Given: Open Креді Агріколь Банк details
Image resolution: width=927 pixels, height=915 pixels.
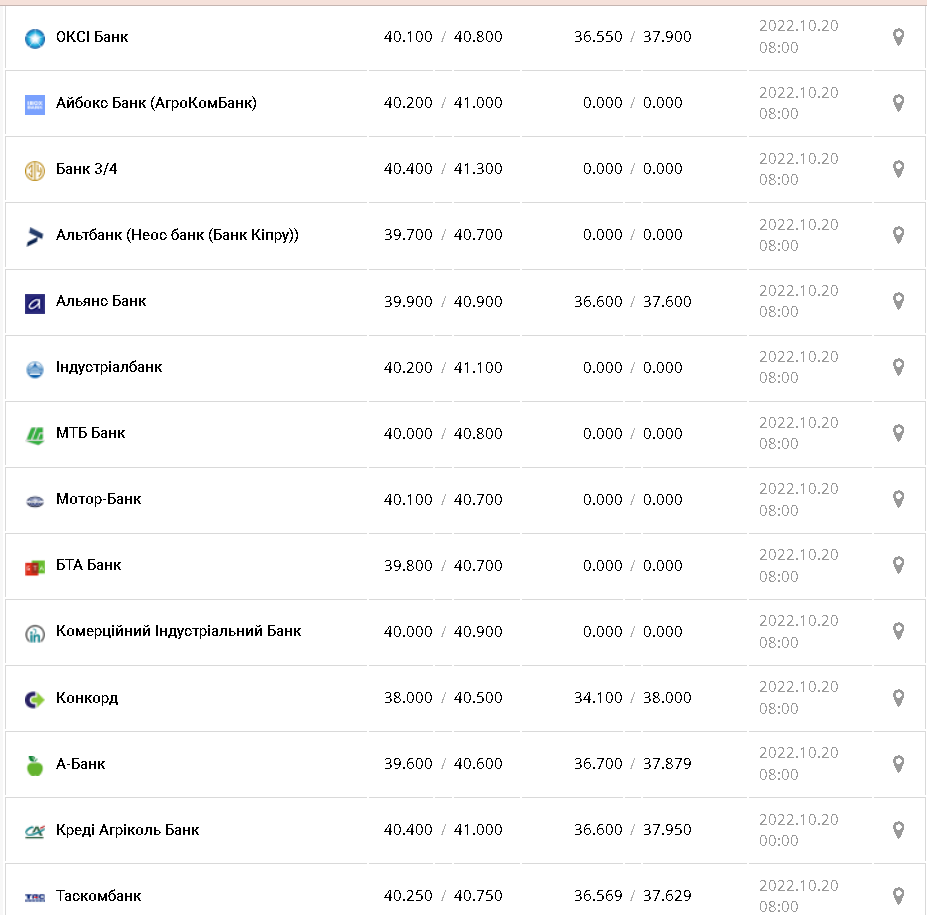Looking at the screenshot, I should click(x=127, y=829).
